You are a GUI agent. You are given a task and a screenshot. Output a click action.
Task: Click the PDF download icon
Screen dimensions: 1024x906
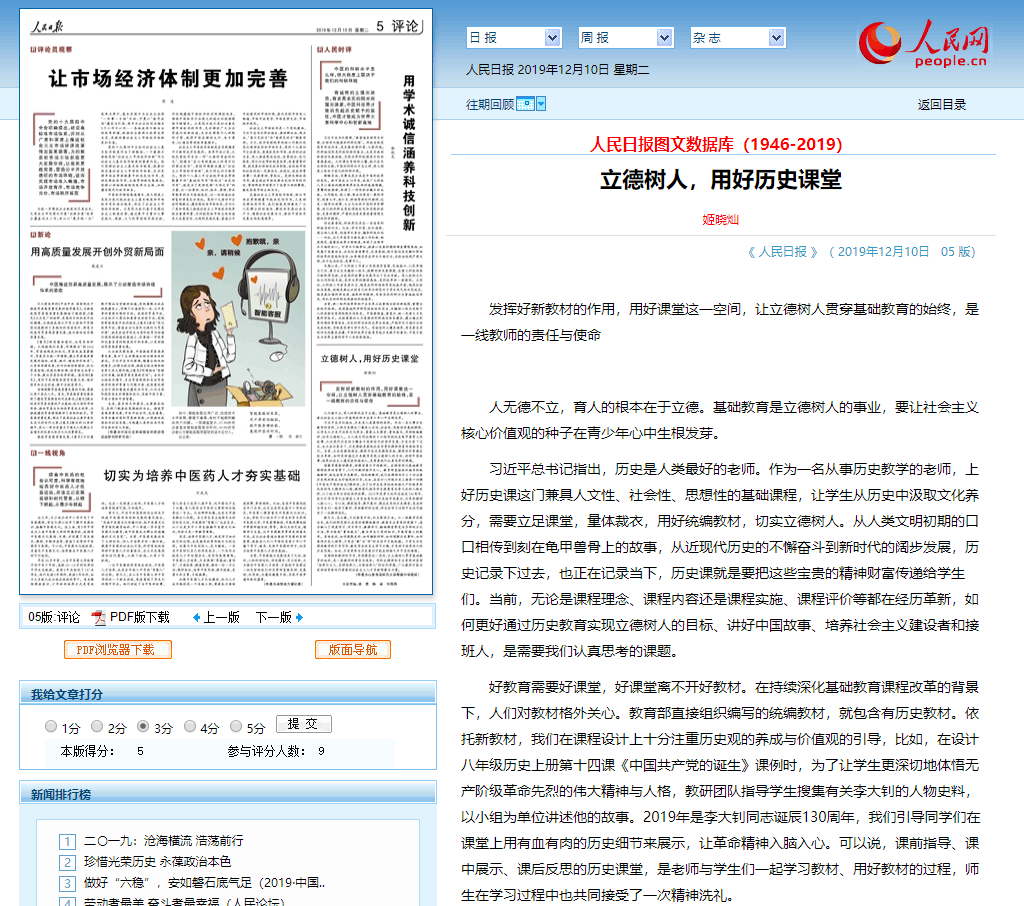click(x=98, y=617)
